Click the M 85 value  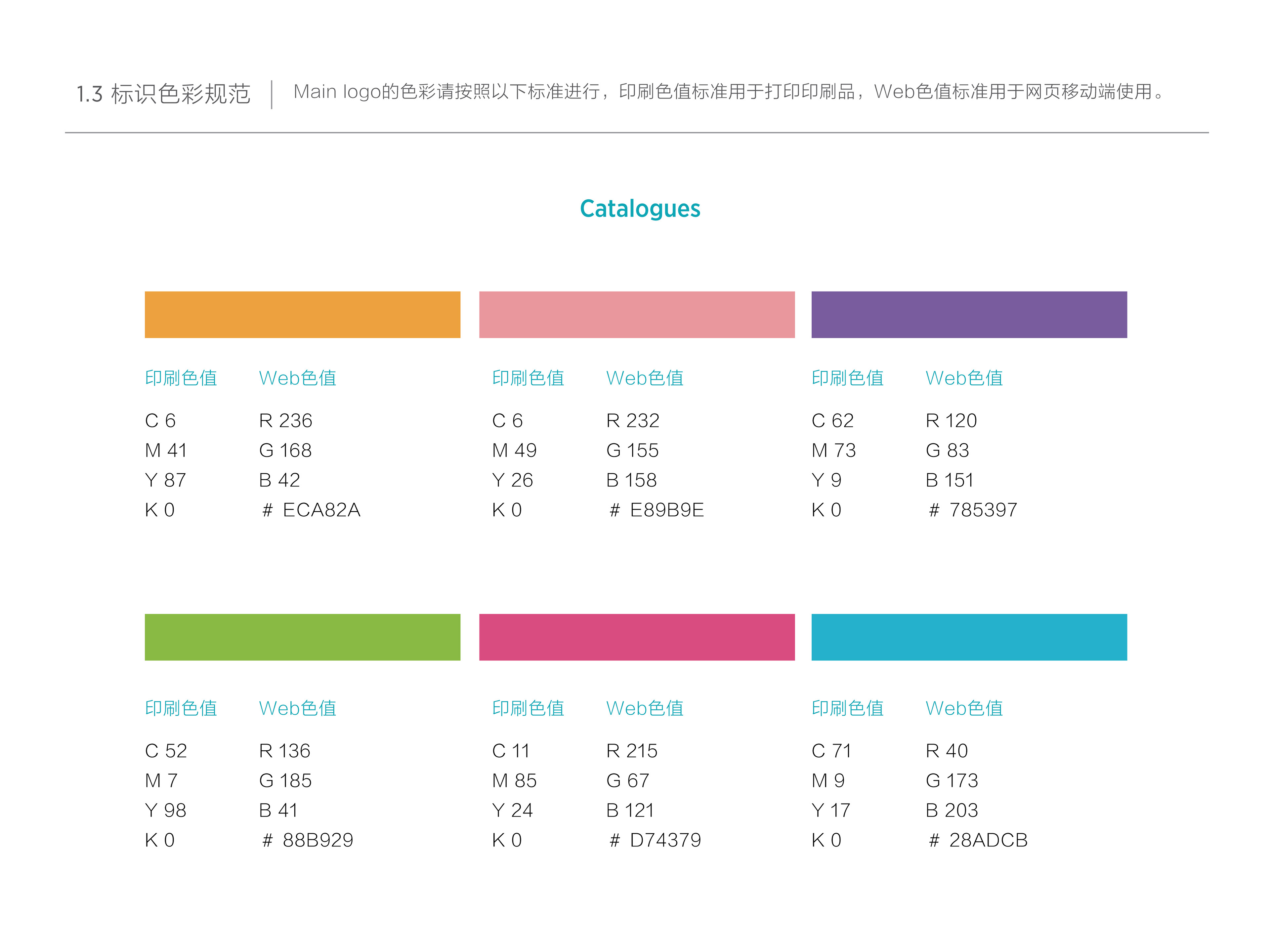(514, 780)
